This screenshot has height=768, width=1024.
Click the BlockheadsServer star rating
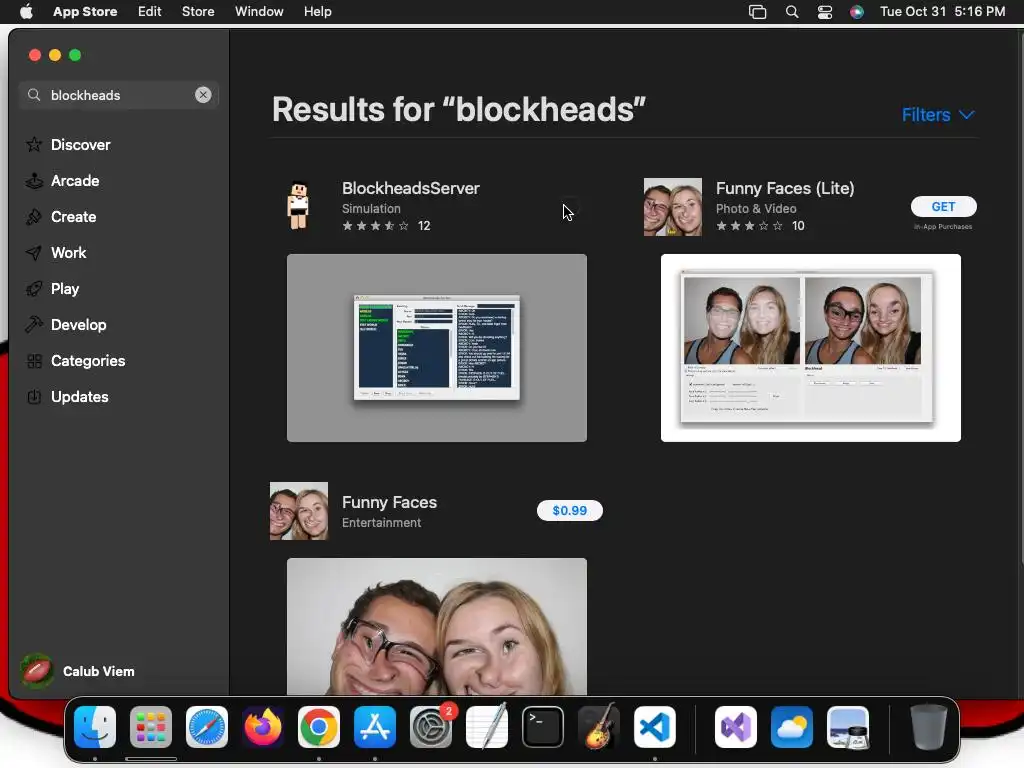pos(376,226)
